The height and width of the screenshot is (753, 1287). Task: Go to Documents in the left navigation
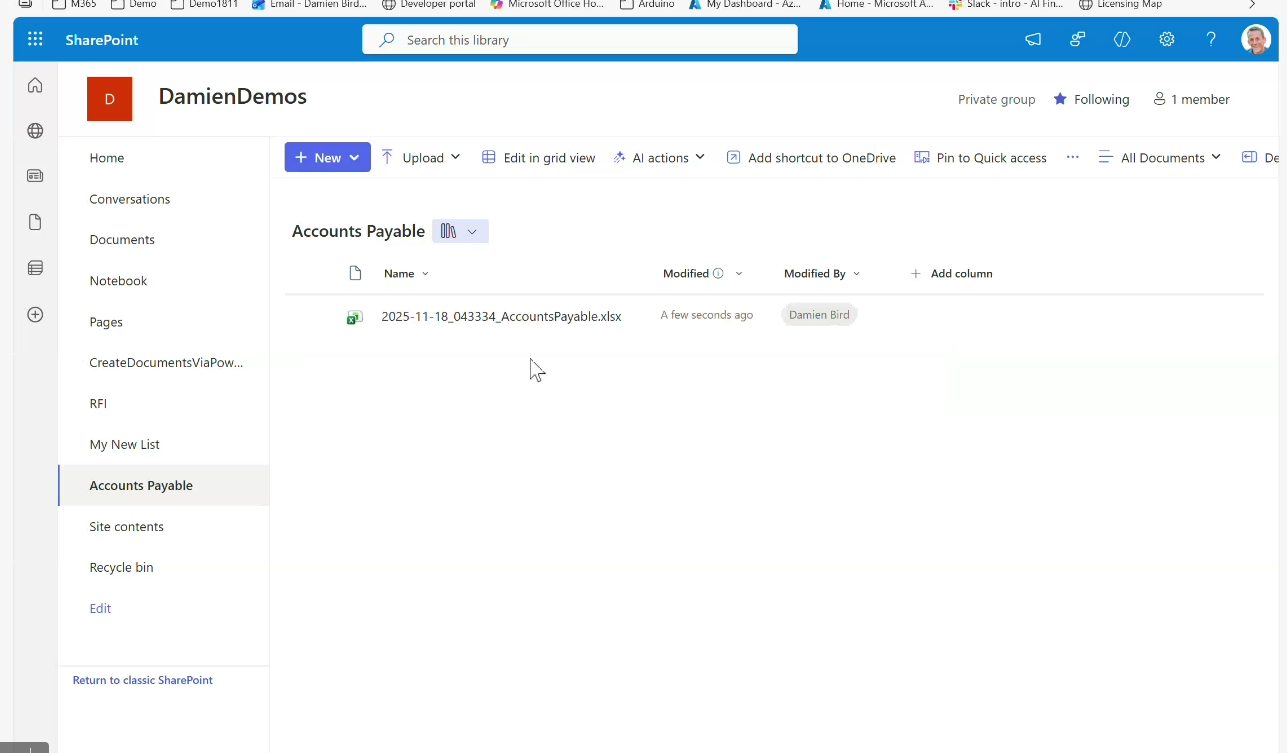click(122, 240)
